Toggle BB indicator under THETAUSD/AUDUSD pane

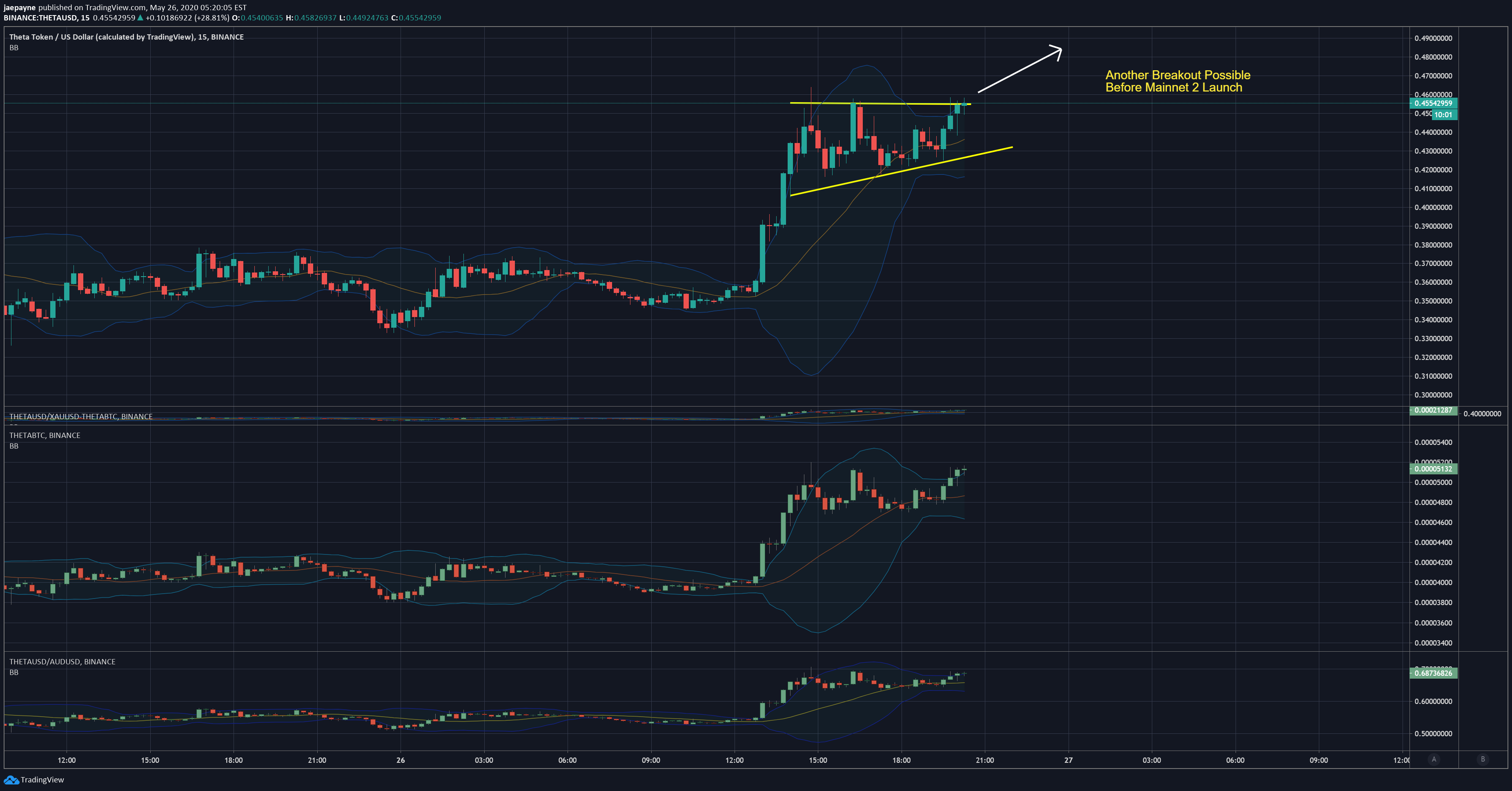click(x=14, y=673)
